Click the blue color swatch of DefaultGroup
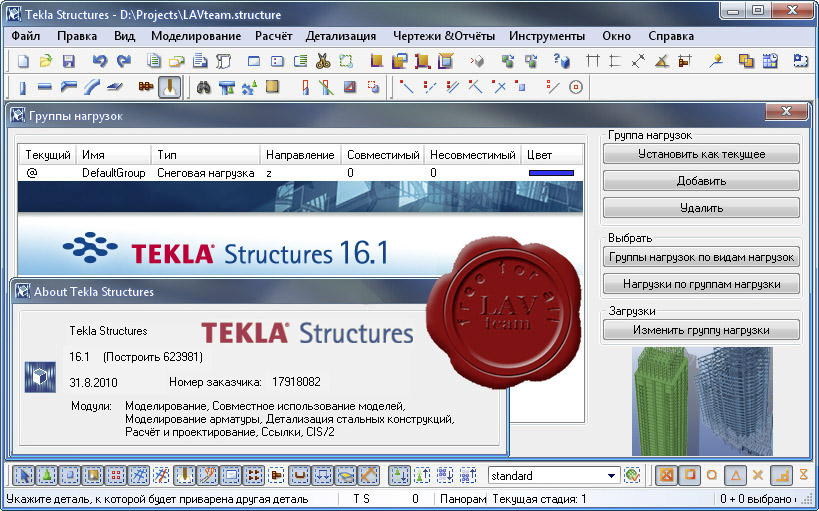This screenshot has width=819, height=511. pyautogui.click(x=551, y=173)
